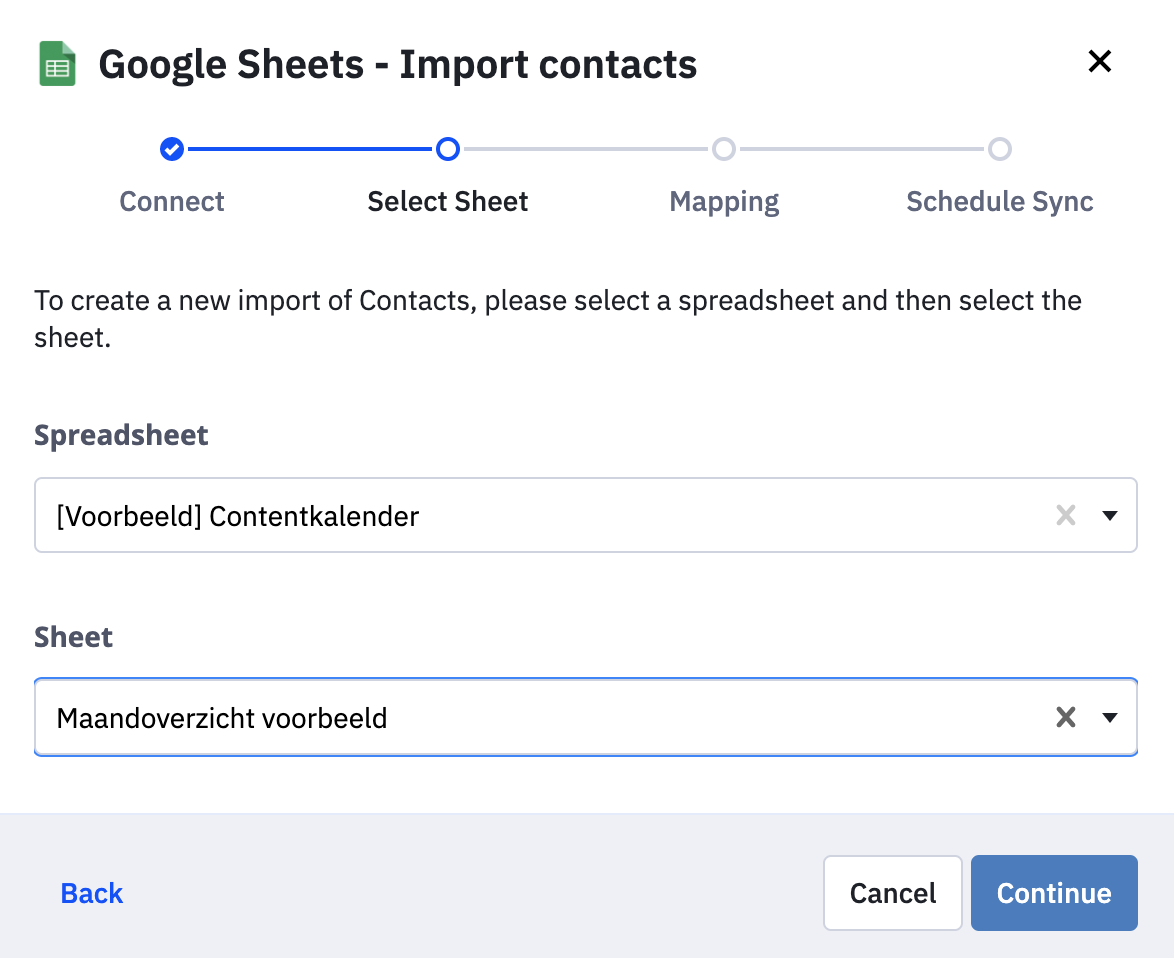Clear the Sheet selection with the X
Viewport: 1174px width, 958px height.
[x=1065, y=717]
